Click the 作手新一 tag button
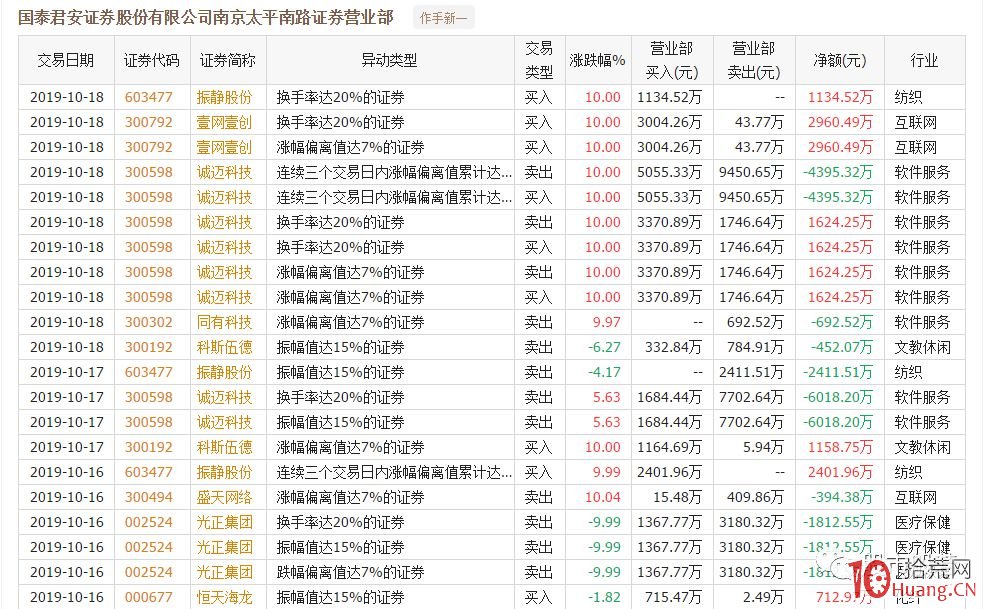 [x=443, y=17]
